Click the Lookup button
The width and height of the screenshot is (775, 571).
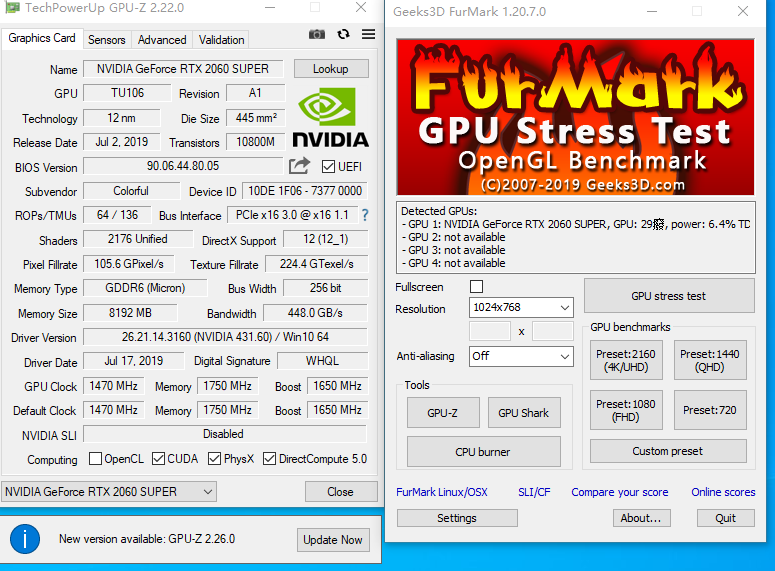coord(331,69)
